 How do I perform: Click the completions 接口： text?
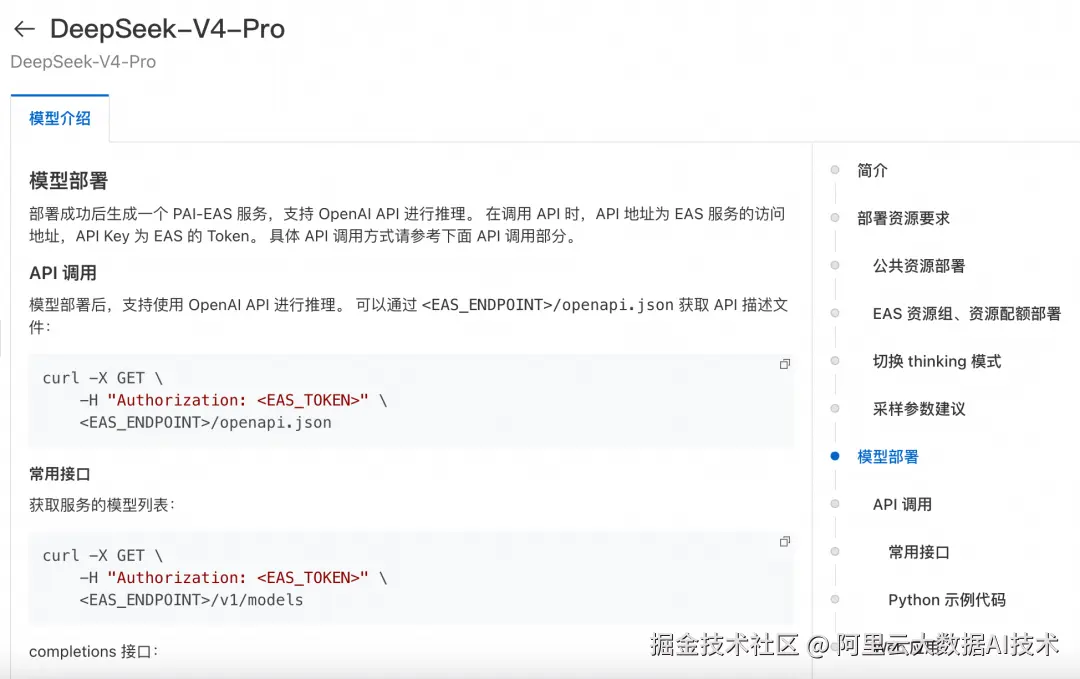pos(94,651)
